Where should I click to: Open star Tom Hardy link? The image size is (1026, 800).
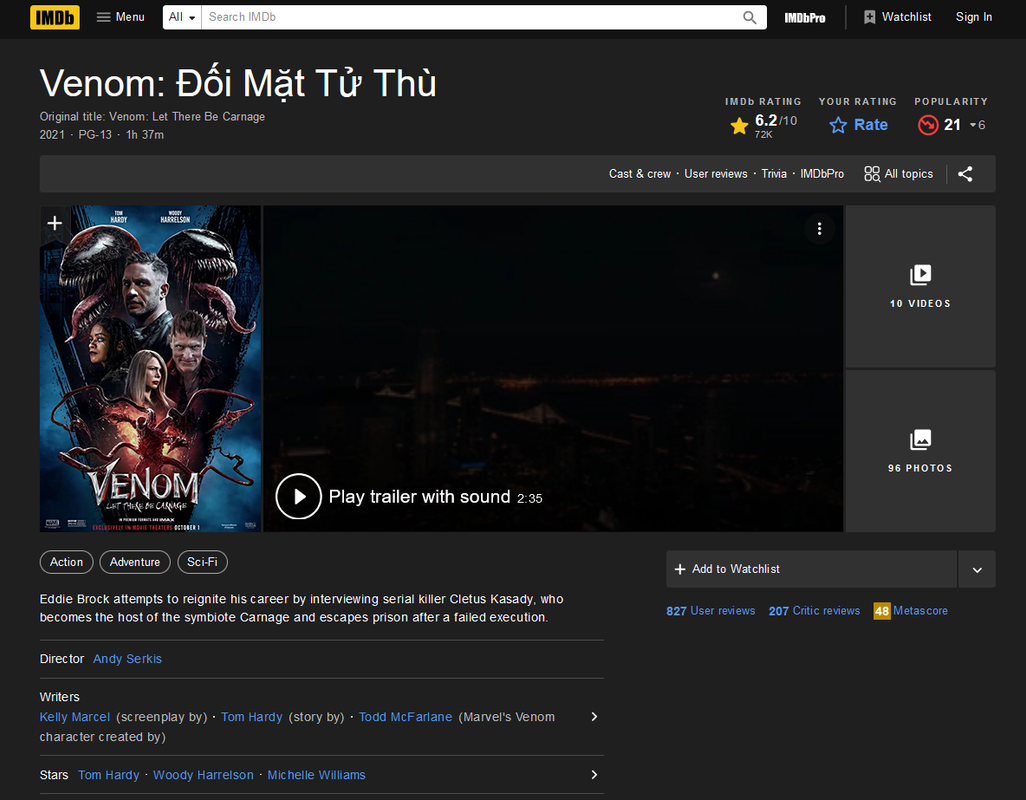coord(109,775)
